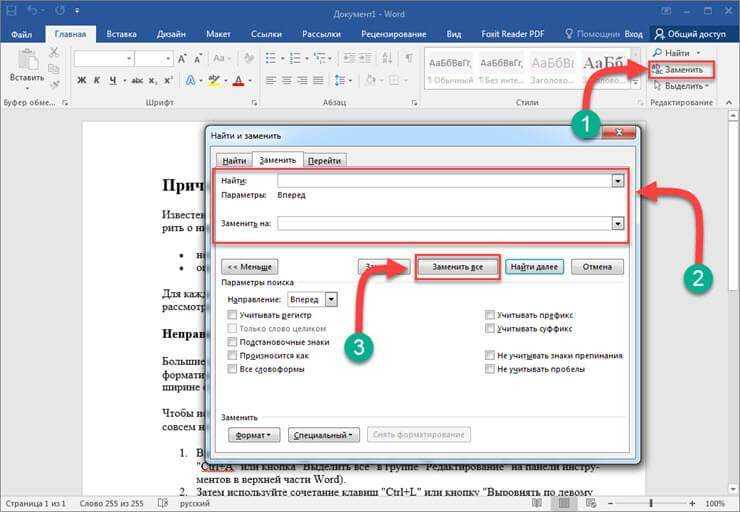Apply strikethrough with the abc icon
The image size is (740, 512).
pyautogui.click(x=137, y=81)
